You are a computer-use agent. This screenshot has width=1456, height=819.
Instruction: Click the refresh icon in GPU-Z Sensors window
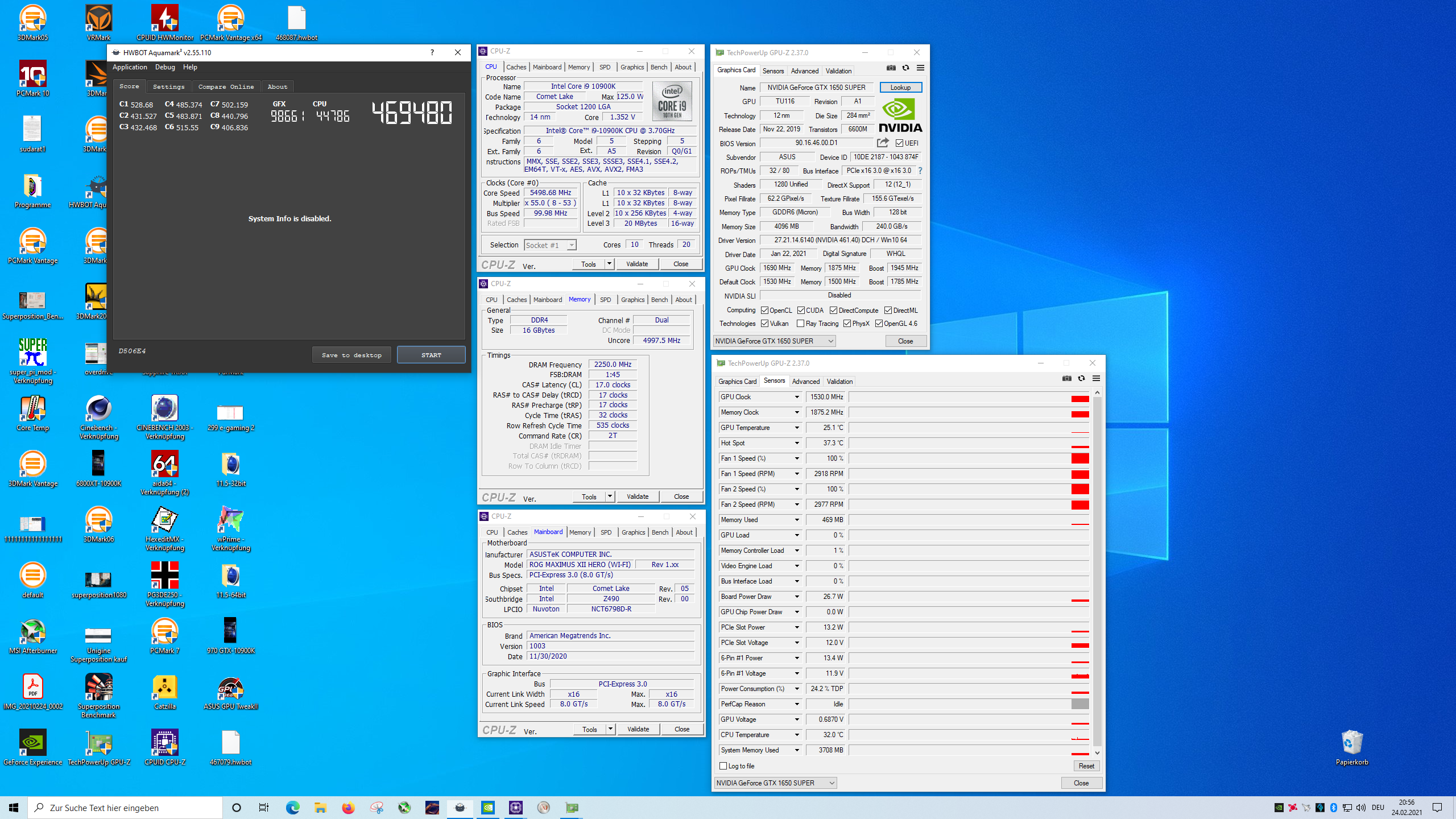click(x=1082, y=379)
